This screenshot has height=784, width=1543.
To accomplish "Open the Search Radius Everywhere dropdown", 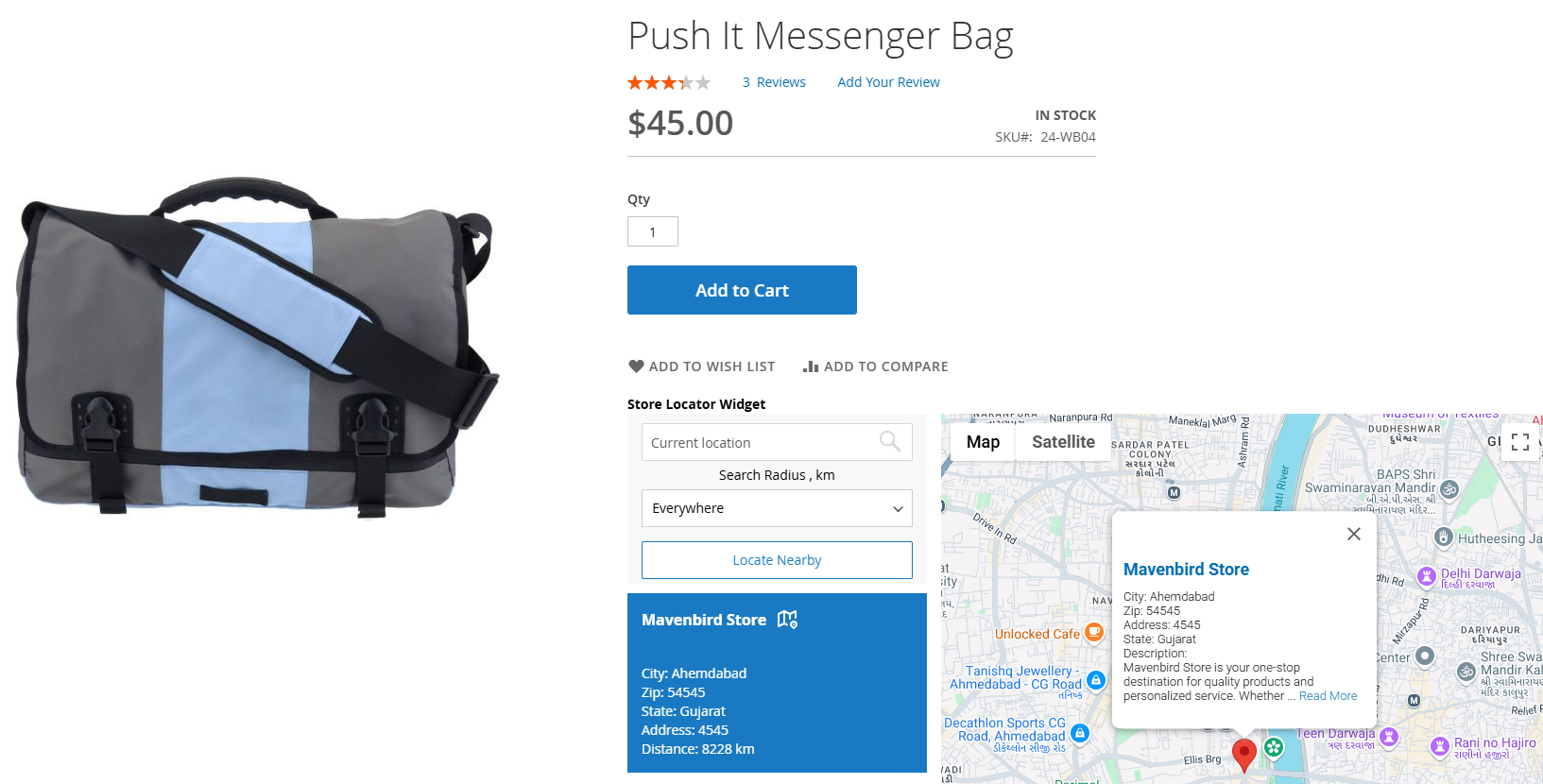I will 777,508.
